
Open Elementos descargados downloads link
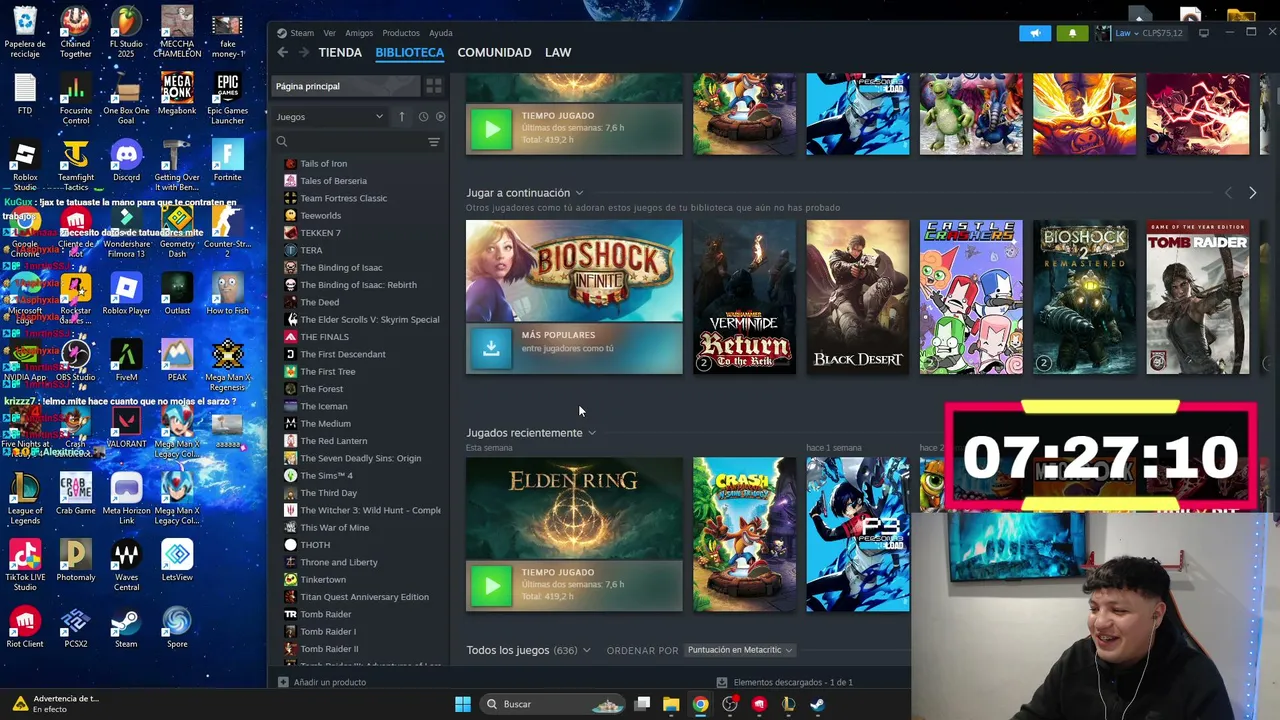pos(793,682)
